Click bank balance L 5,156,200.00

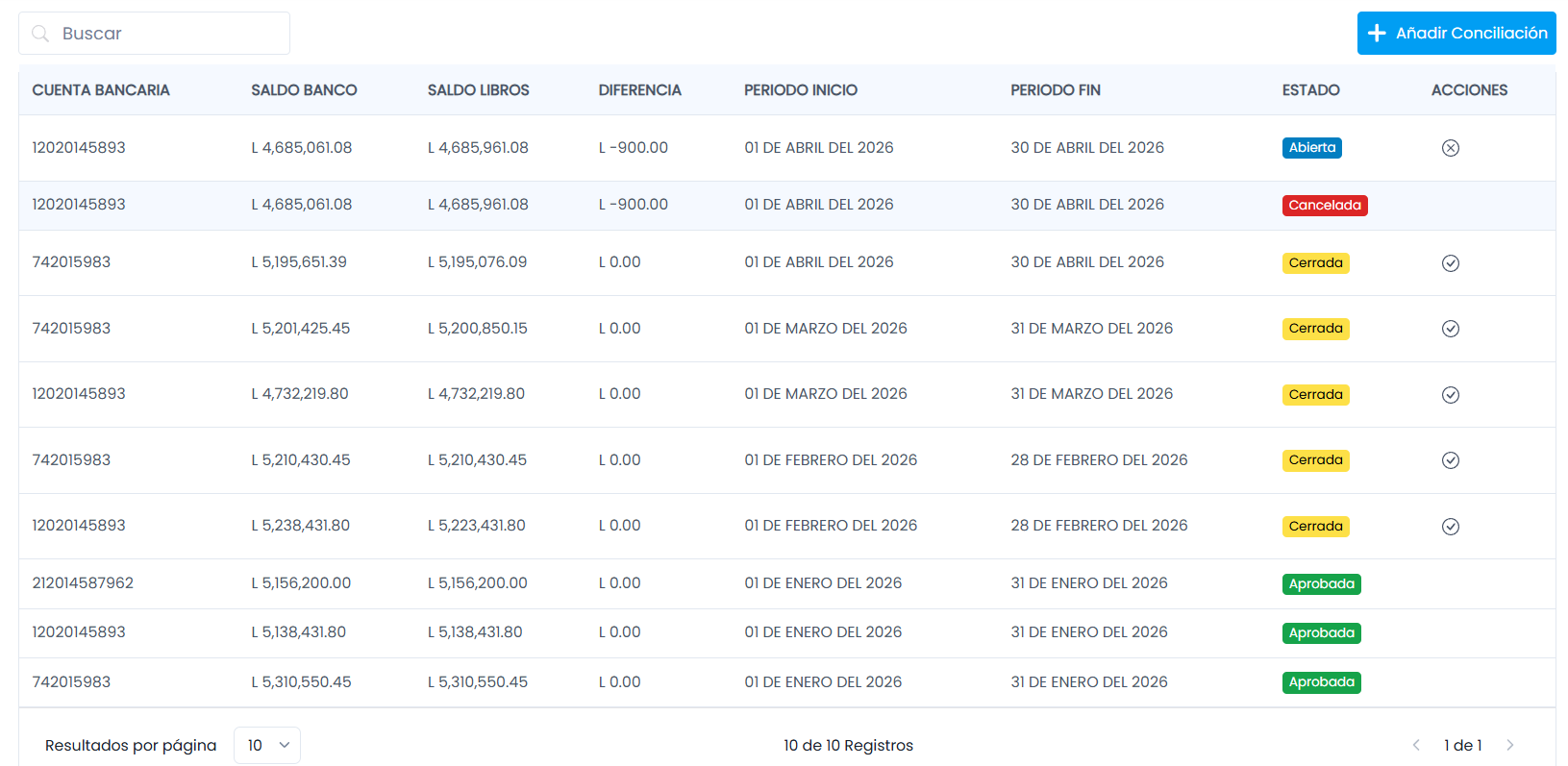tap(301, 583)
